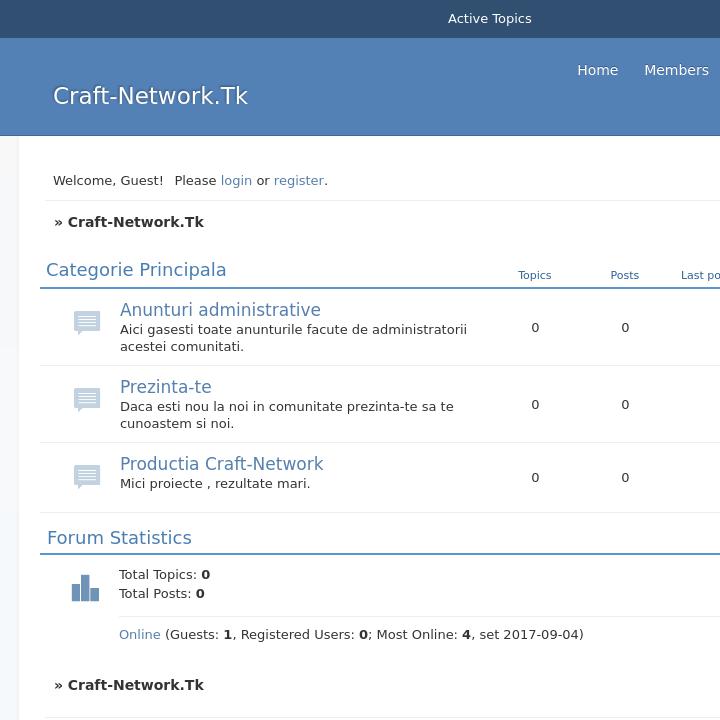Open the Members page
This screenshot has height=720, width=720.
tap(676, 70)
